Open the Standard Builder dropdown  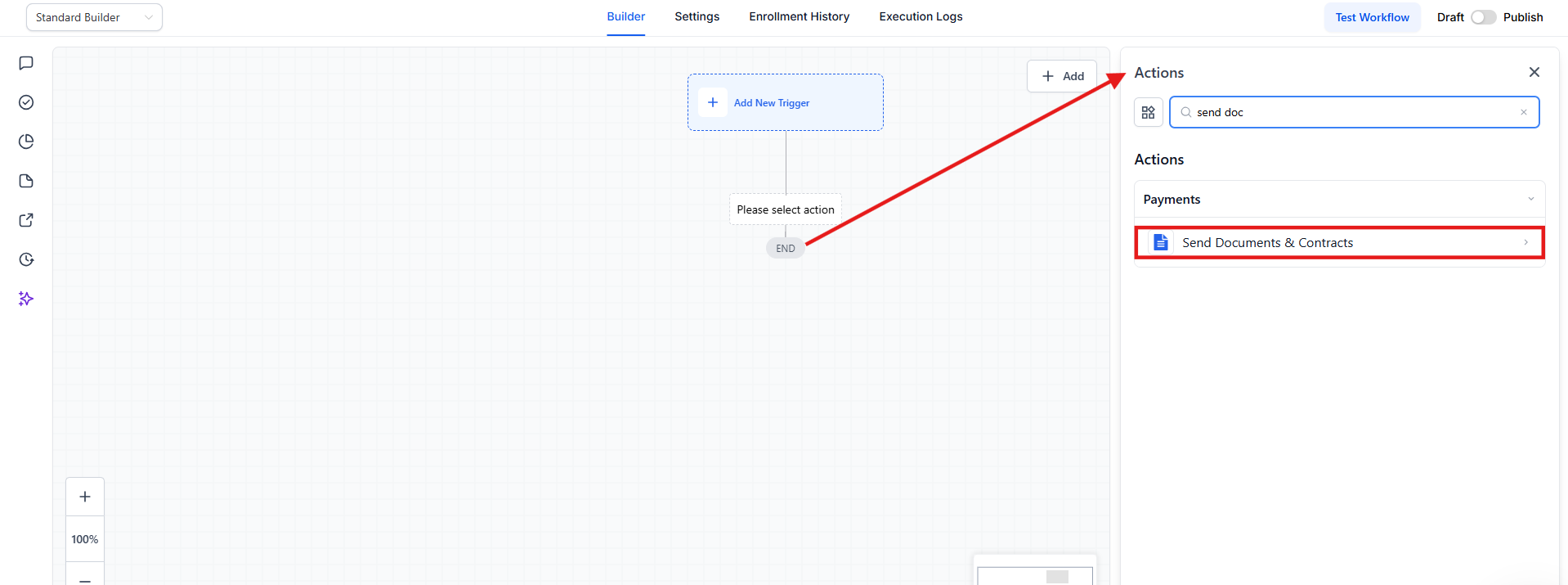tap(94, 17)
